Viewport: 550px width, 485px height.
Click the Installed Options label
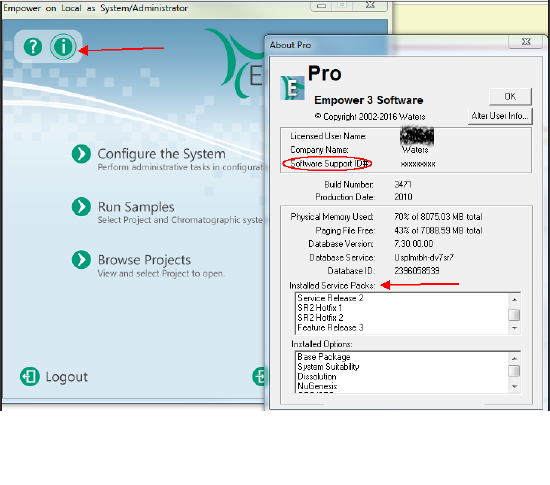pyautogui.click(x=322, y=344)
